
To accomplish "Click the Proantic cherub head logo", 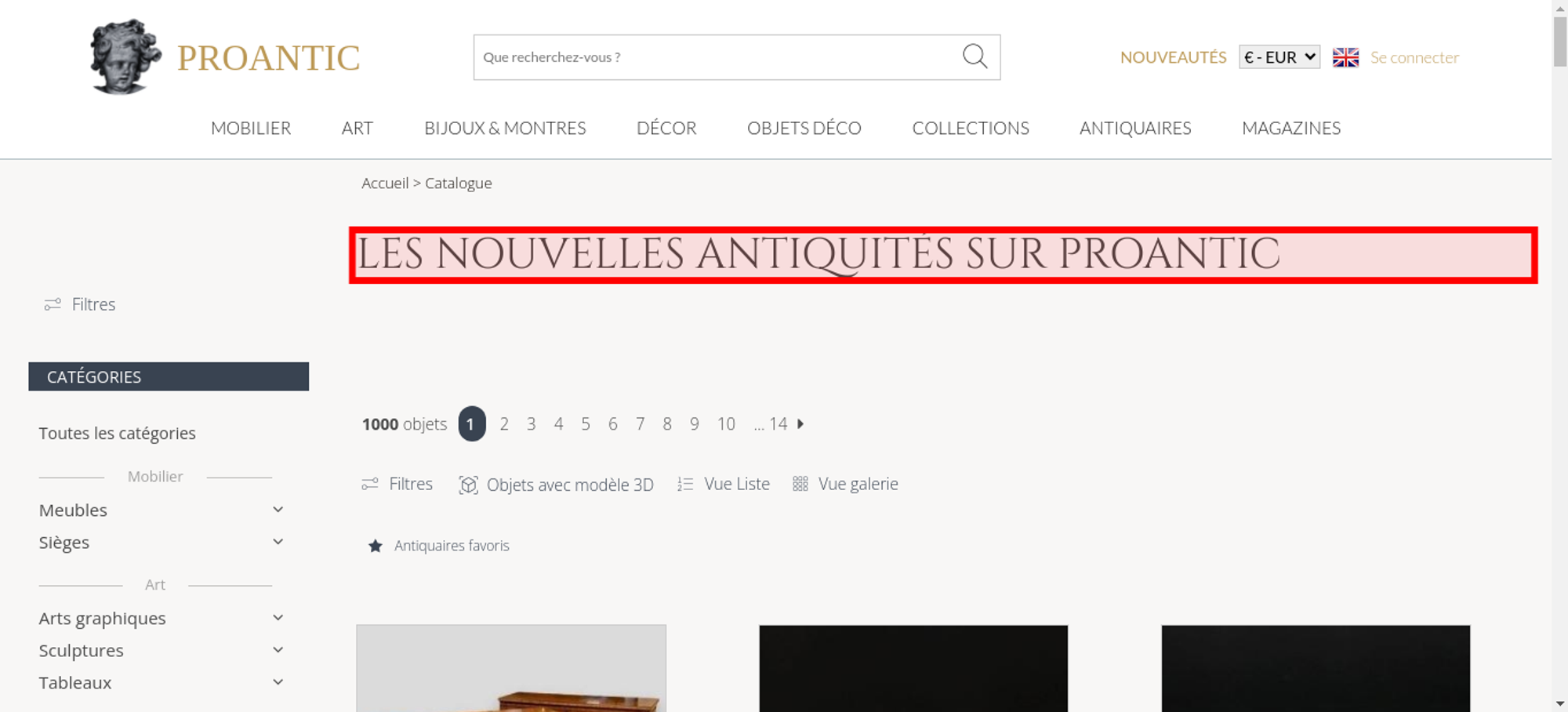I will [125, 57].
